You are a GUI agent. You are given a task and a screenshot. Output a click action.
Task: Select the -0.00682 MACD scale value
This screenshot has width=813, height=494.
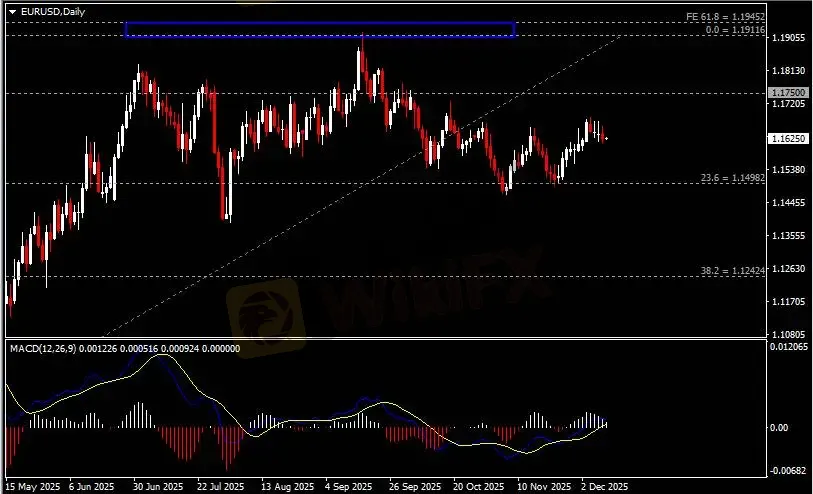pyautogui.click(x=789, y=471)
